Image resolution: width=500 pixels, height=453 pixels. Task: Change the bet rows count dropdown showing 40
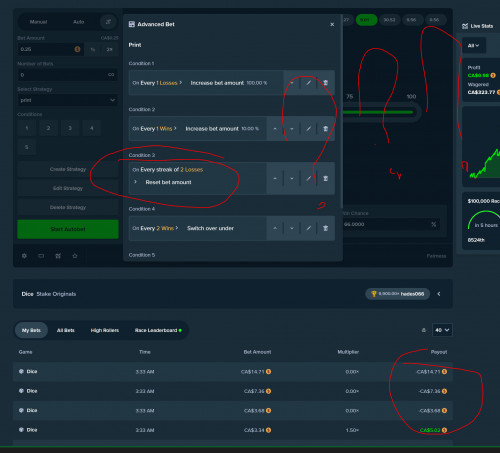[x=442, y=330]
